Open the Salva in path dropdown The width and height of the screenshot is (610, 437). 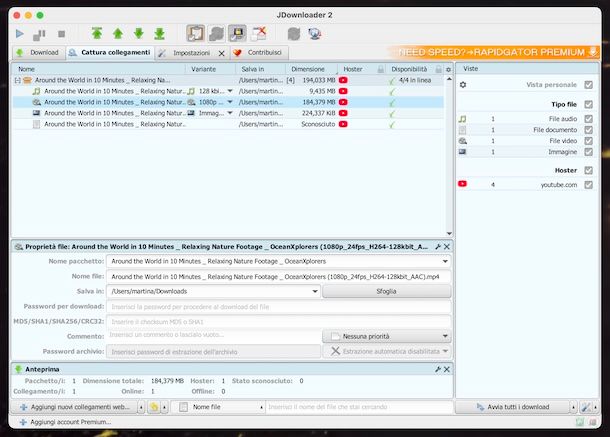coord(314,291)
